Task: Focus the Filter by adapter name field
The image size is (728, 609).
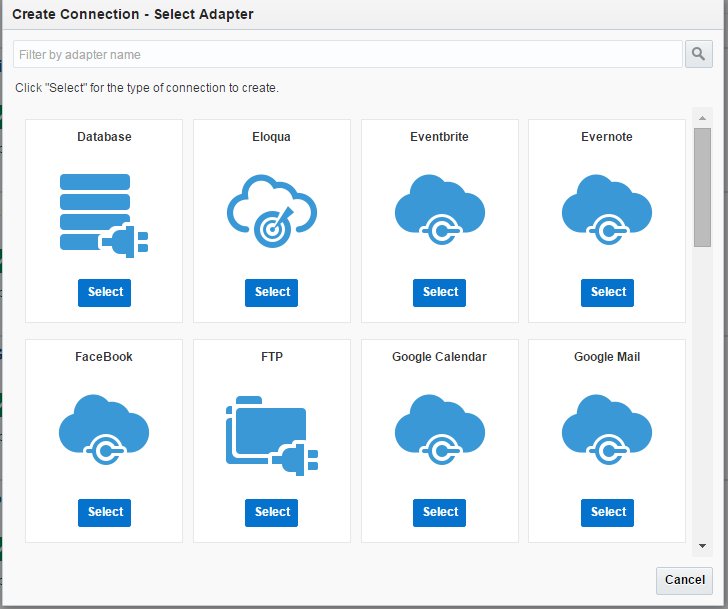Action: [x=348, y=54]
